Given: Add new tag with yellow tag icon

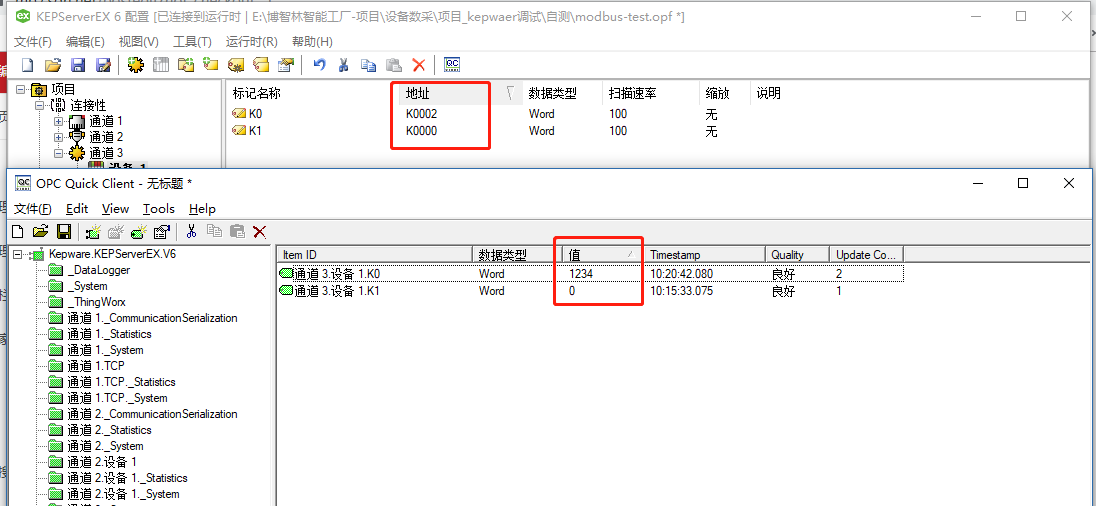Looking at the screenshot, I should (x=211, y=65).
